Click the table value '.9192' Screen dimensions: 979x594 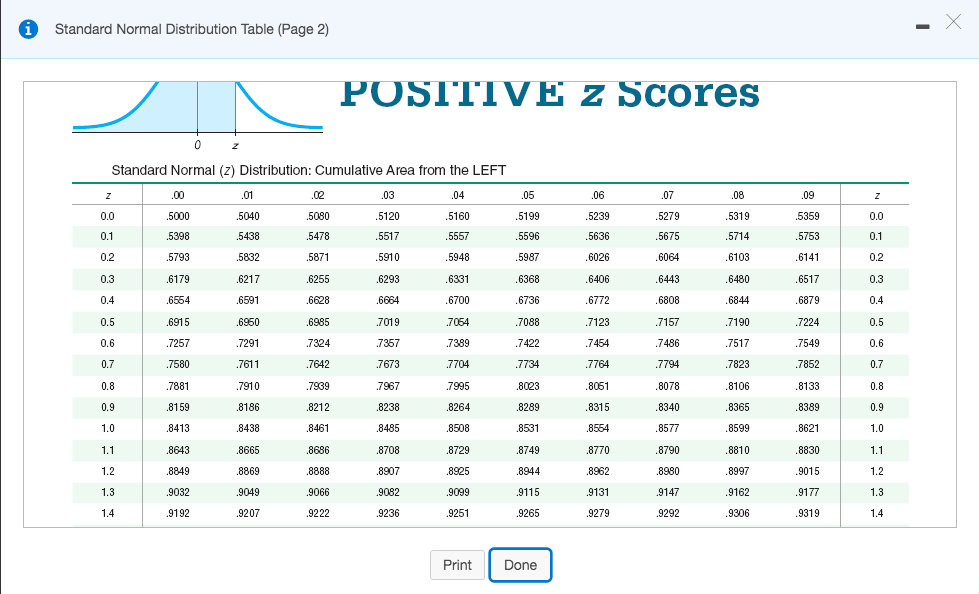pyautogui.click(x=178, y=513)
